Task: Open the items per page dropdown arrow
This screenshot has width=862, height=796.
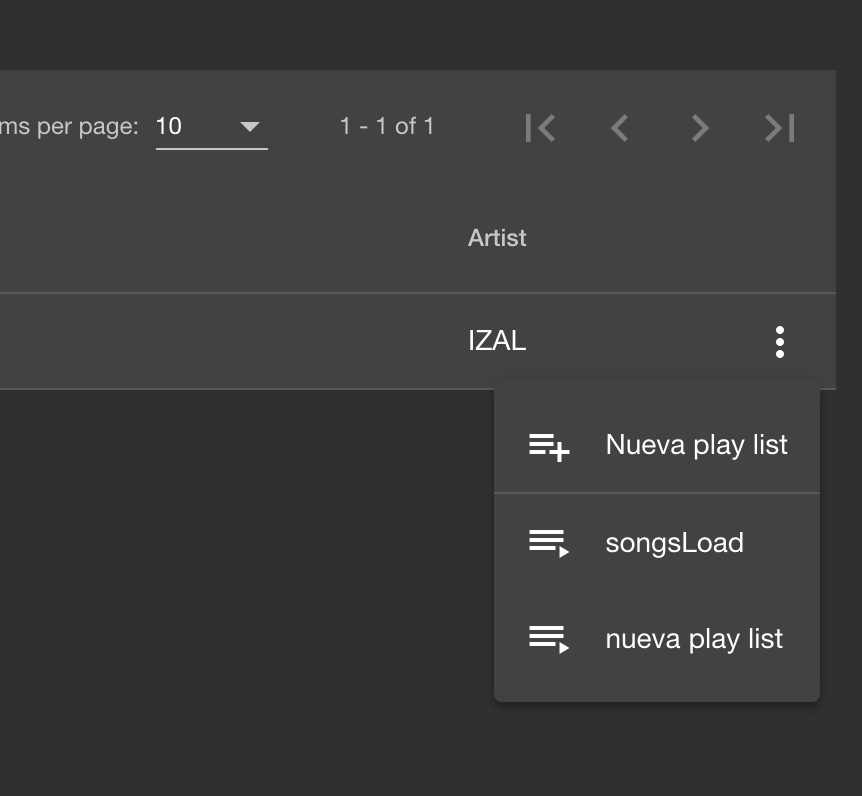Action: tap(250, 127)
